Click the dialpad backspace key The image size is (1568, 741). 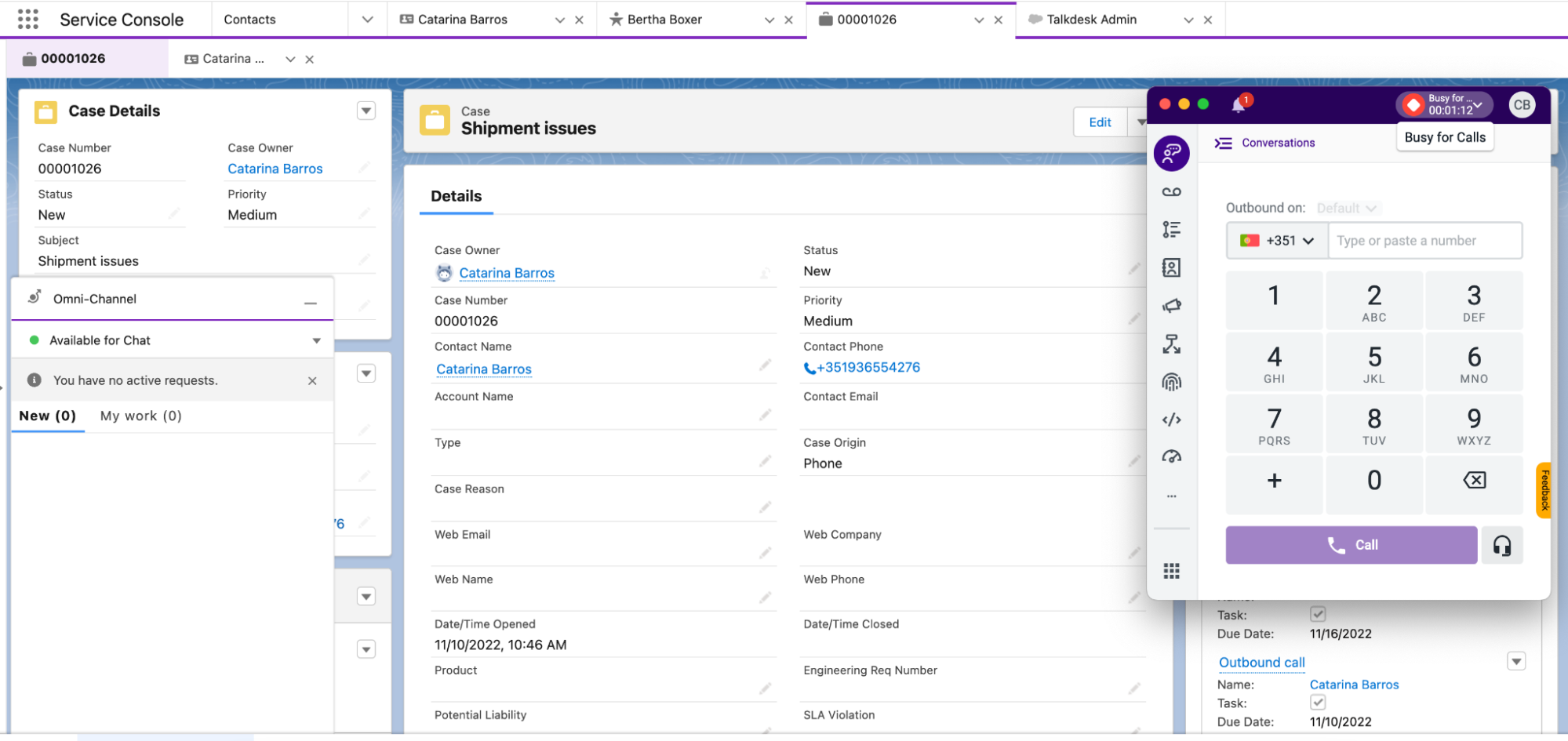coord(1474,485)
